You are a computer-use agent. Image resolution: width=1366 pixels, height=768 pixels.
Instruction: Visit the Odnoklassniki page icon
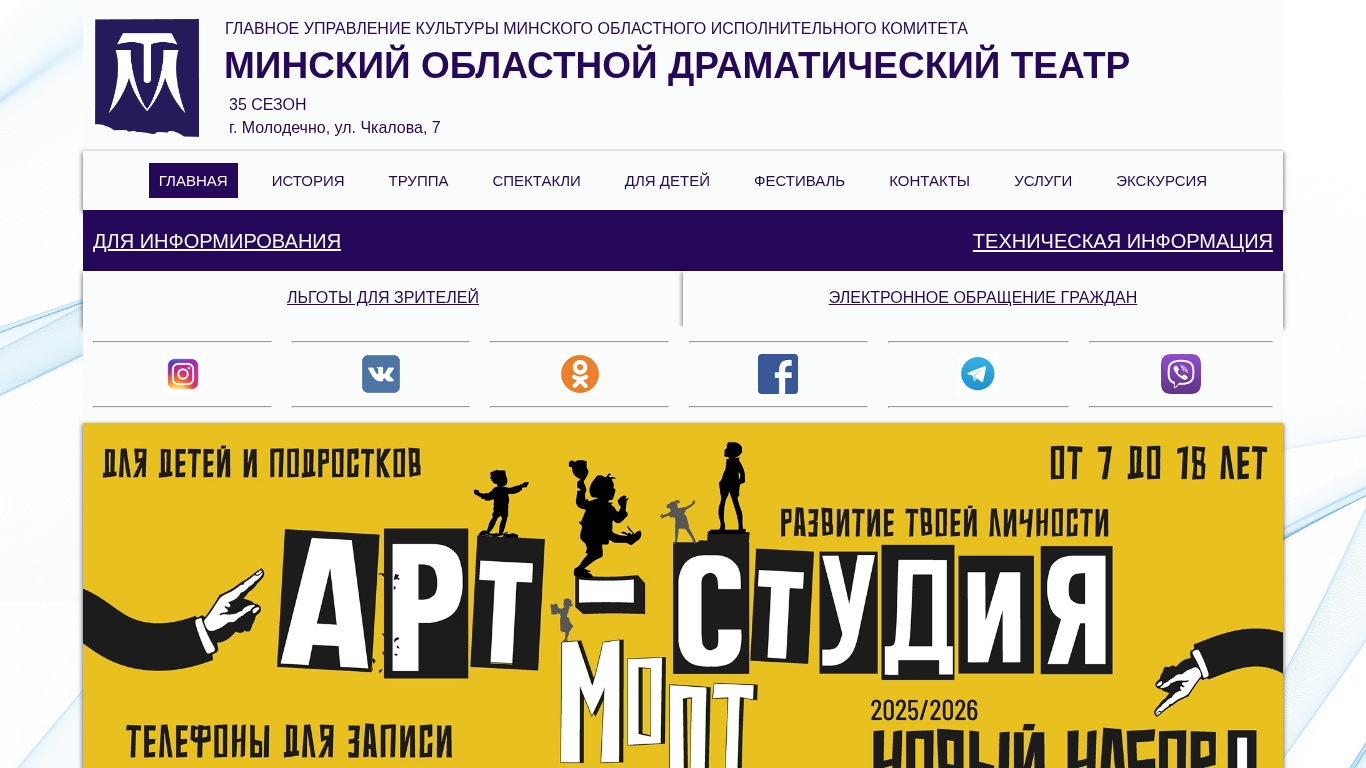coord(580,374)
